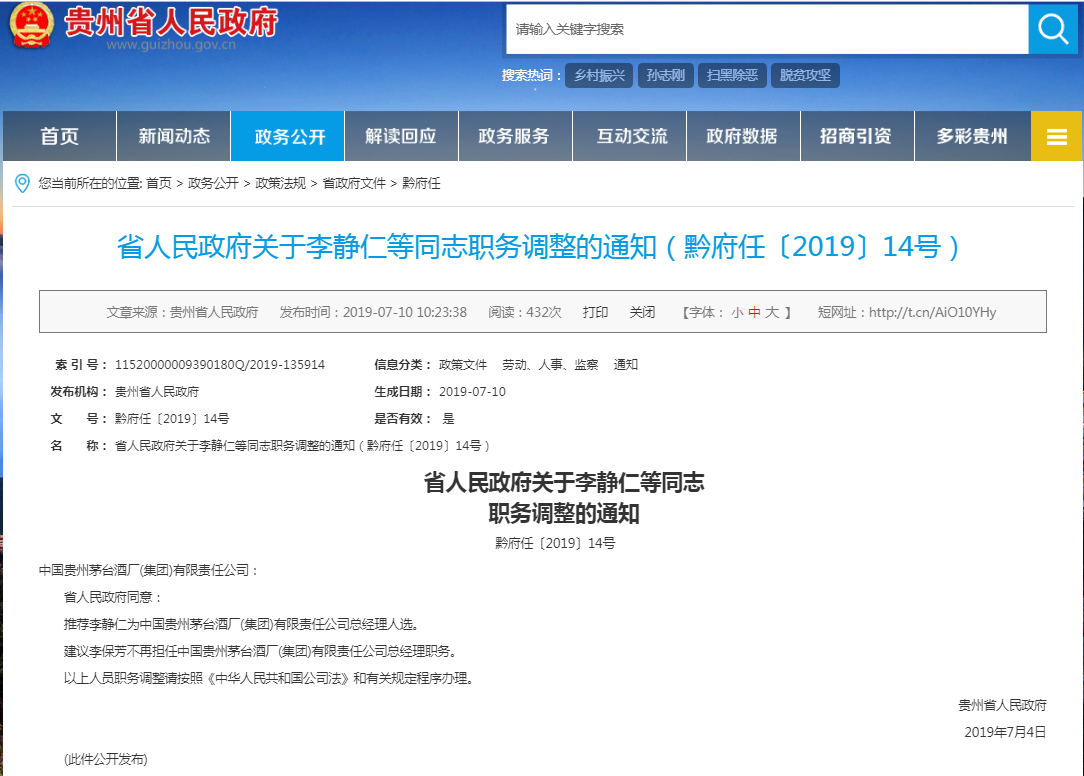Click 政策法规 in the breadcrumb
This screenshot has height=776, width=1084.
tap(280, 183)
